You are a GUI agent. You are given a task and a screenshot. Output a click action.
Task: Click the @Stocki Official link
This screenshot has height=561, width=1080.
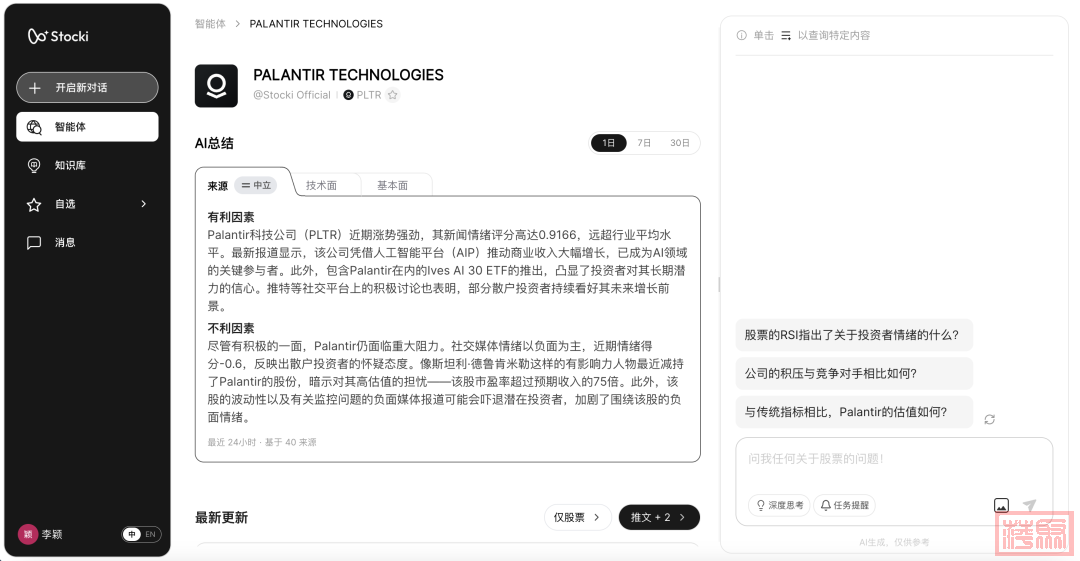(292, 95)
